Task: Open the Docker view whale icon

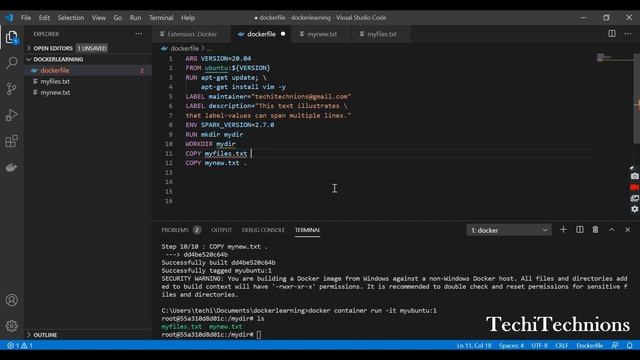Action: coord(11,167)
